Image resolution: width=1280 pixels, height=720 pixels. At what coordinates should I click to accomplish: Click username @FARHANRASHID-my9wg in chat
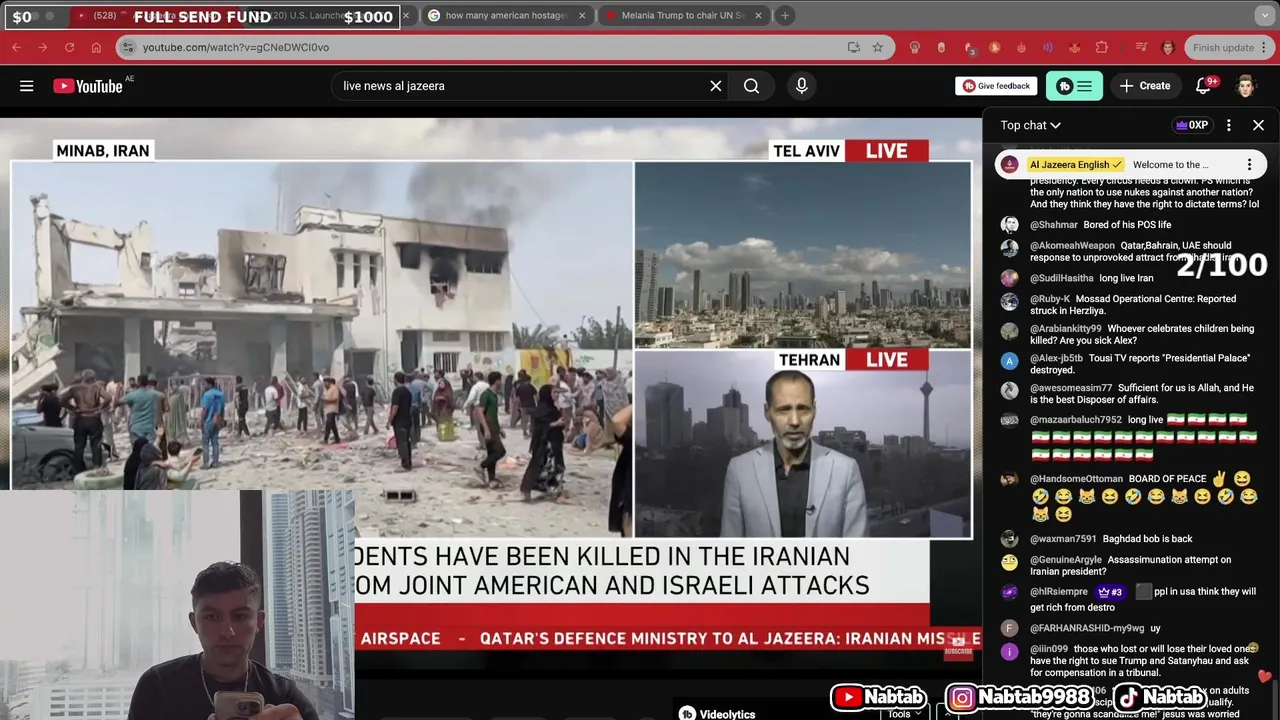[1087, 628]
